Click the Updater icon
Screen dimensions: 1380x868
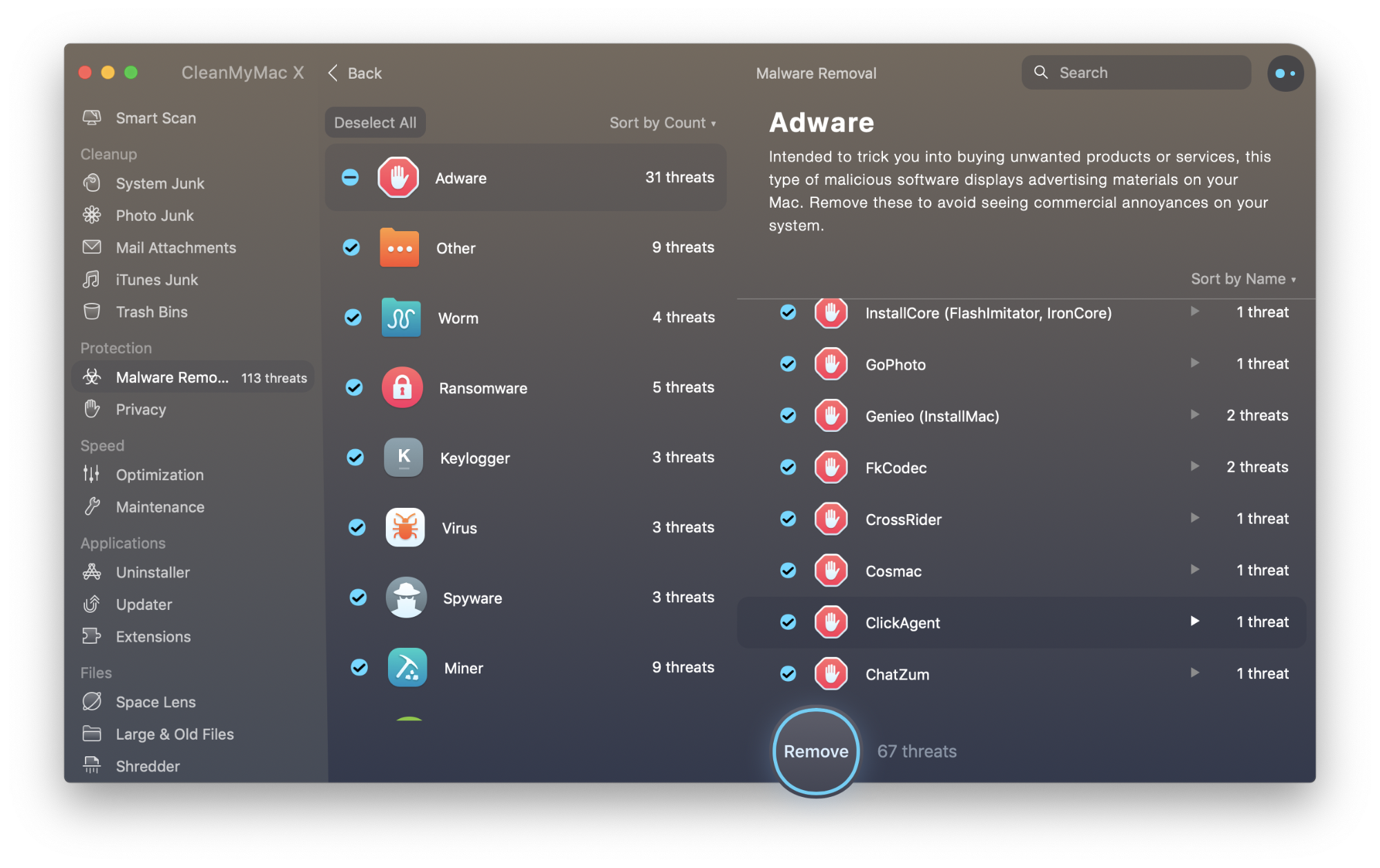[x=92, y=604]
